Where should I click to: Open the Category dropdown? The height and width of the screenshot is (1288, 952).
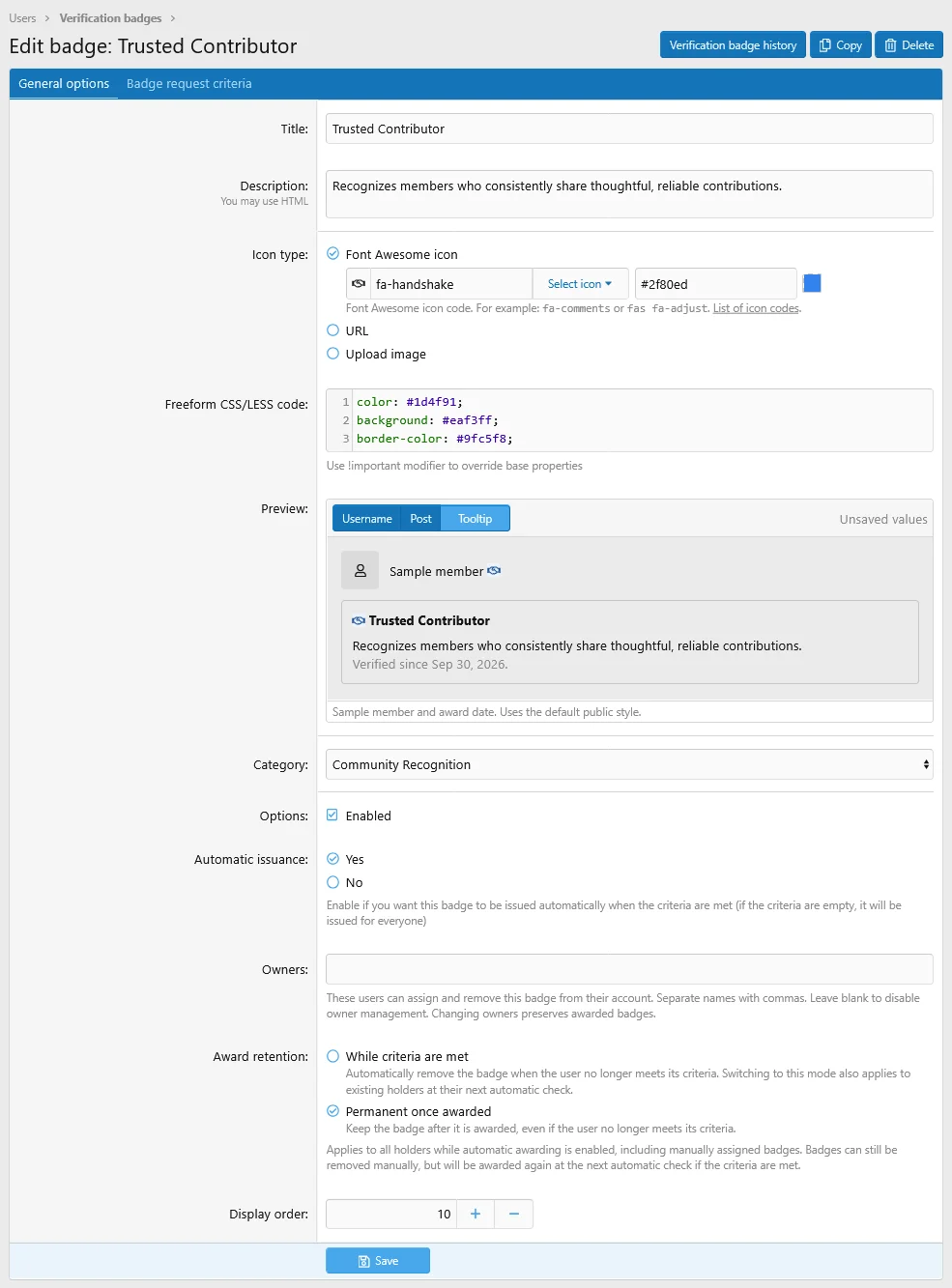coord(629,764)
